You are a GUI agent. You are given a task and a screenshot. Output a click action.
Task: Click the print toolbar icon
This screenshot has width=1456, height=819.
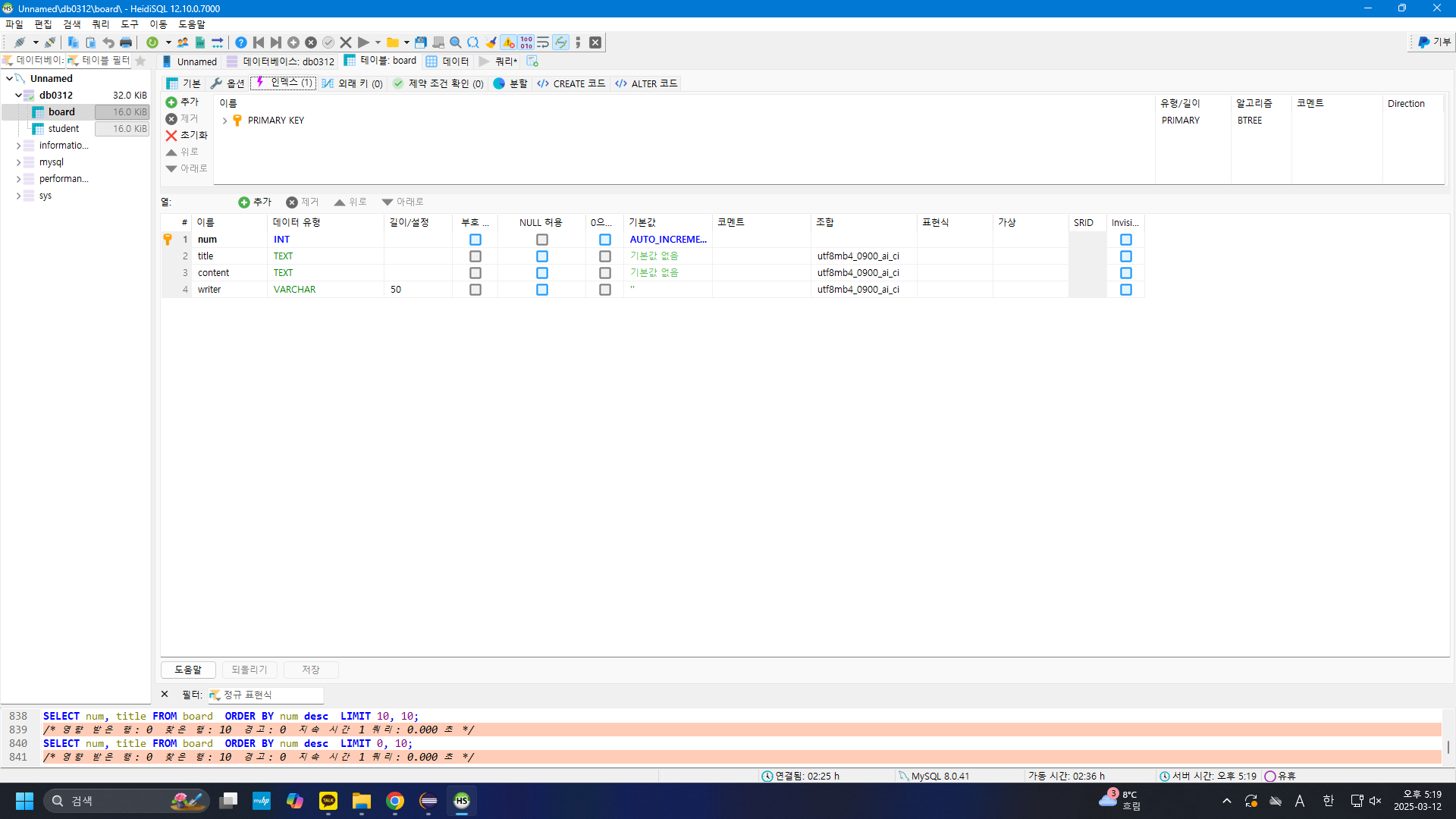click(126, 42)
